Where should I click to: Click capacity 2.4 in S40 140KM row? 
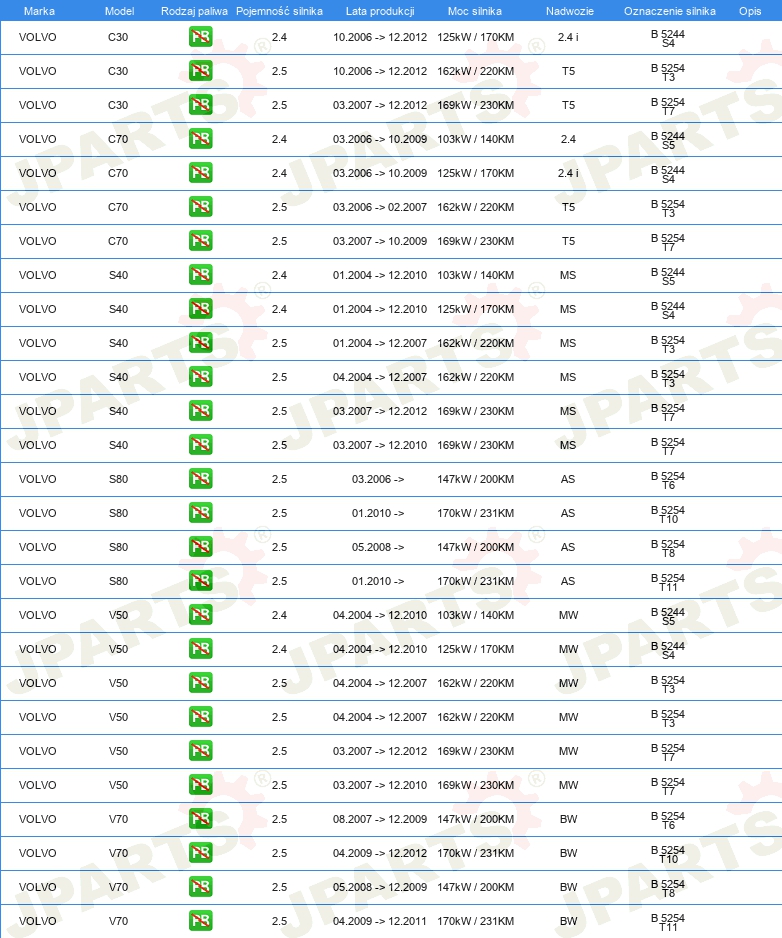click(279, 275)
